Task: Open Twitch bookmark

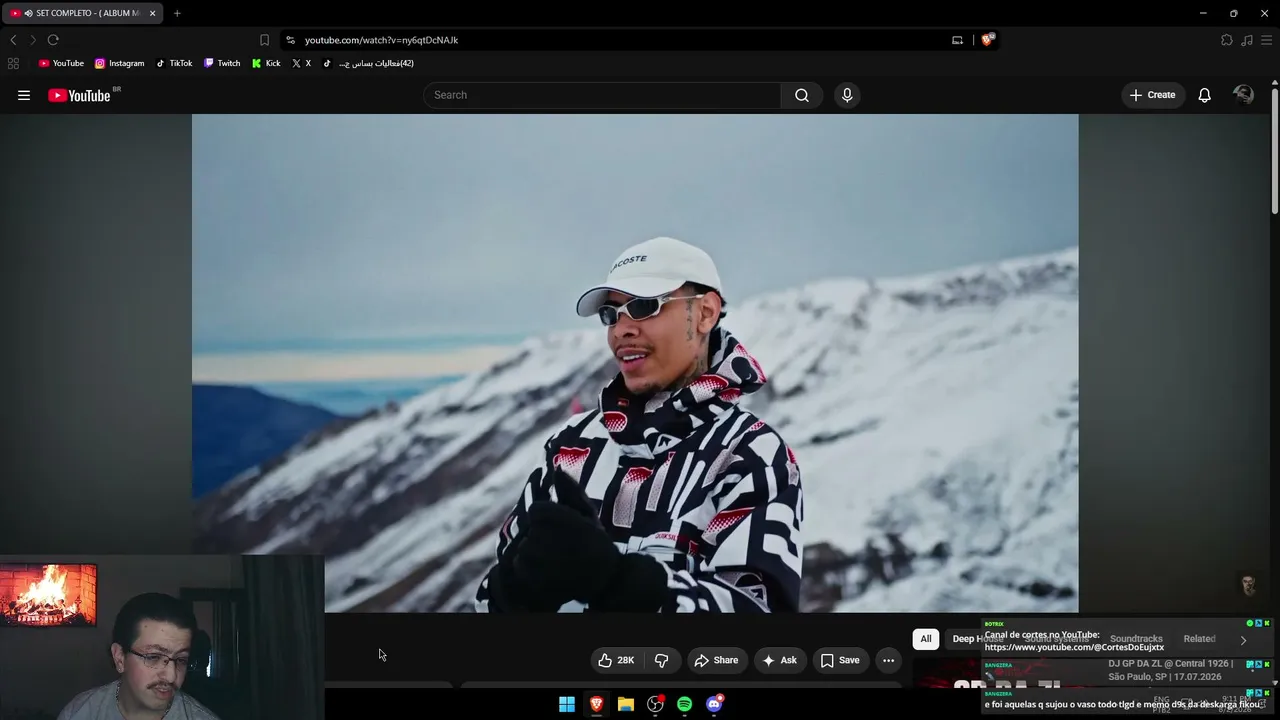Action: (222, 63)
